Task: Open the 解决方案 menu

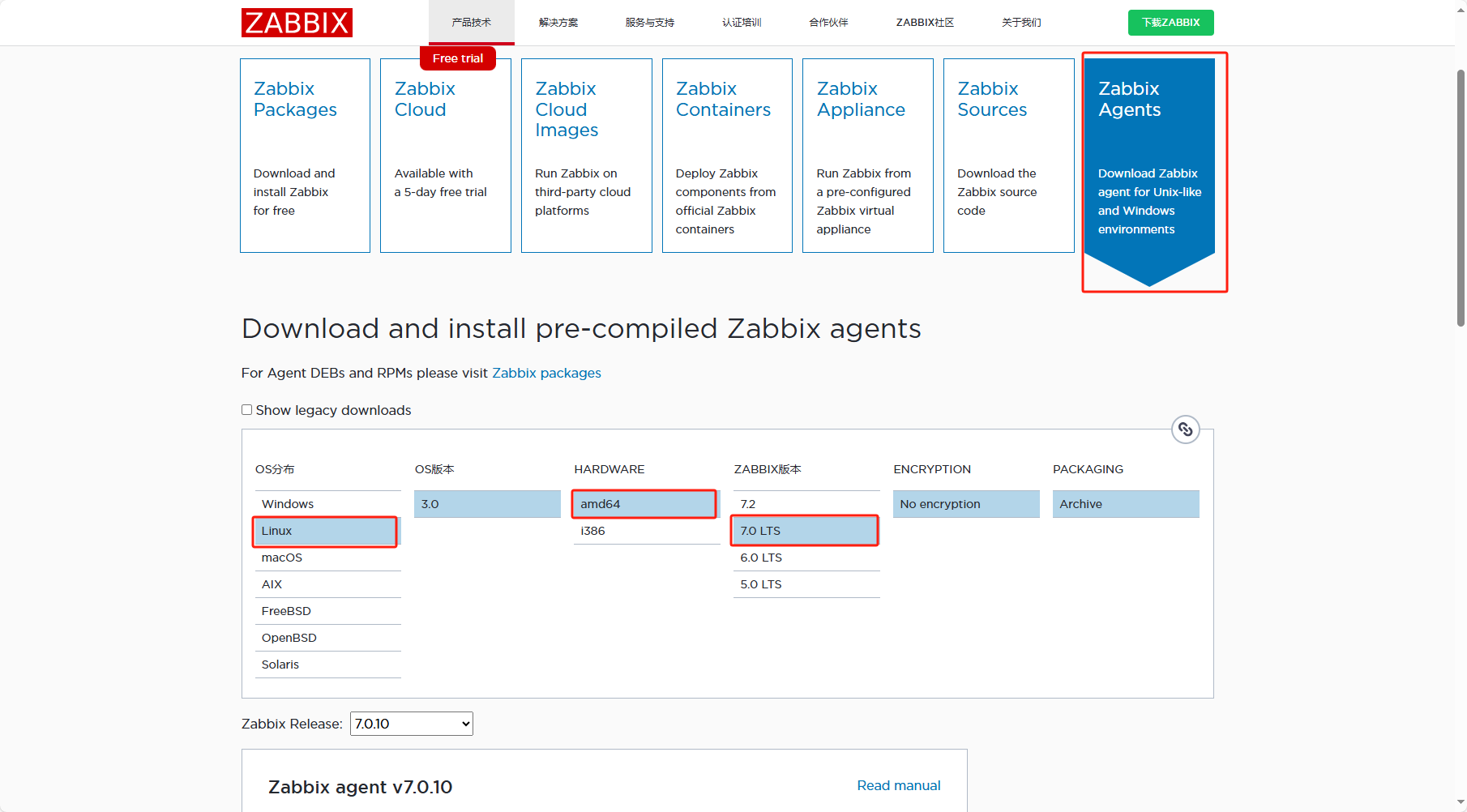Action: coord(558,23)
